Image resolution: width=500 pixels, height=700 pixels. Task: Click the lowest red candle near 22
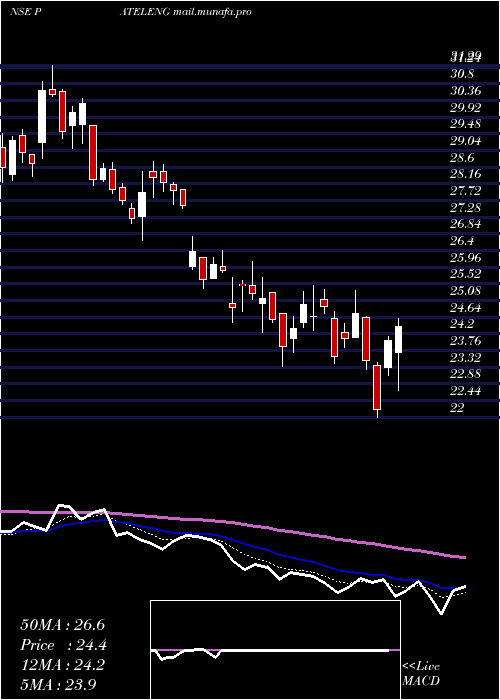pyautogui.click(x=377, y=387)
